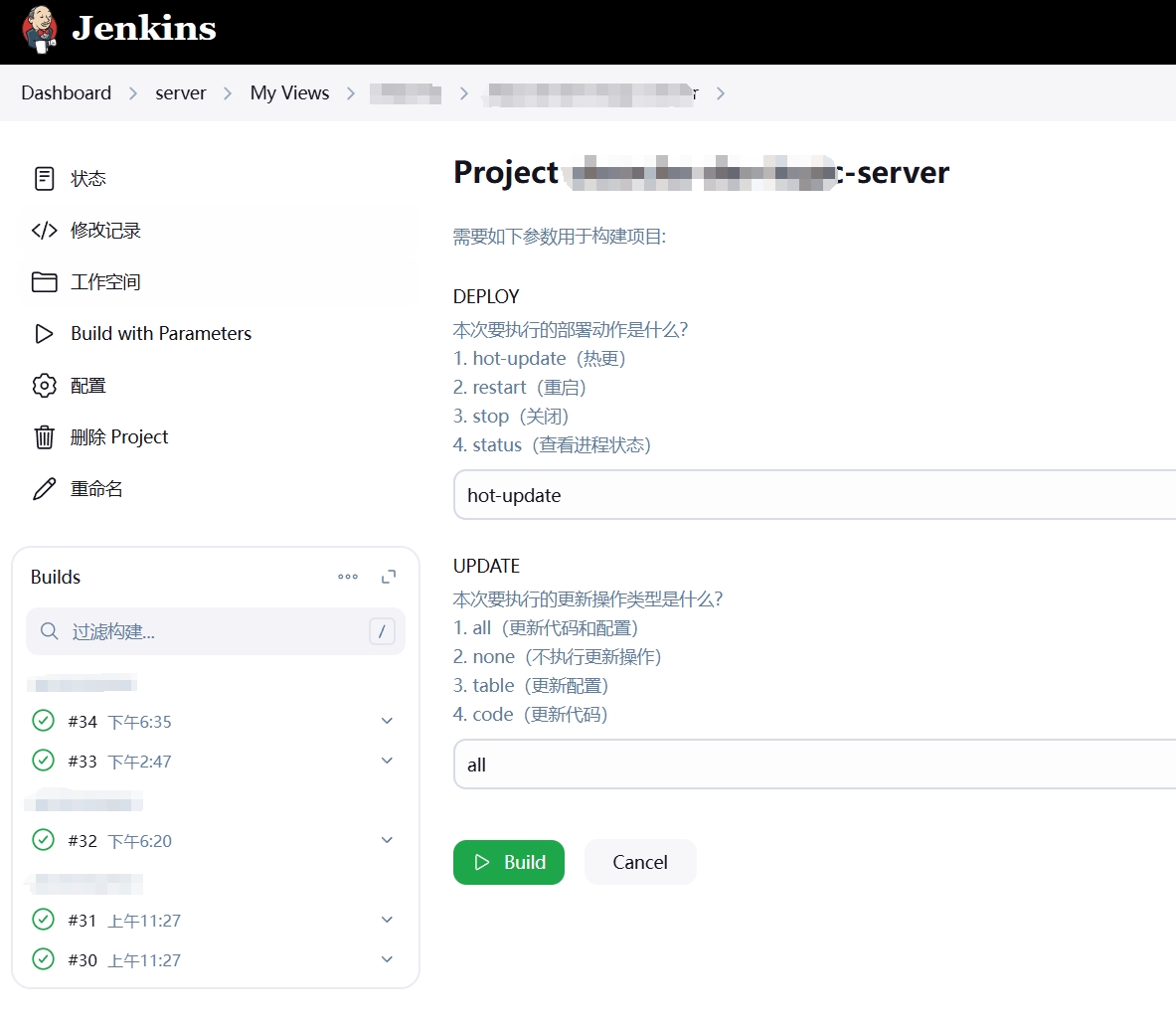Click build time 下午6:20

coord(139,840)
